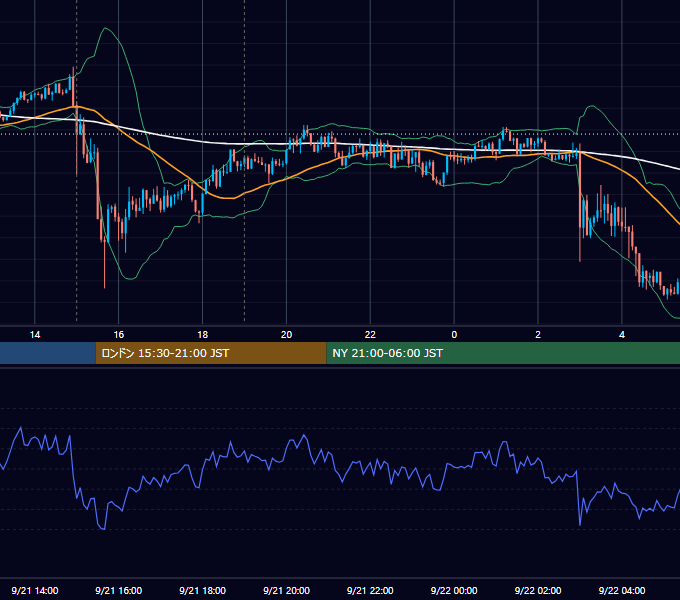Click the blue session bar before London
Viewport: 680px width, 600px height.
coord(48,353)
